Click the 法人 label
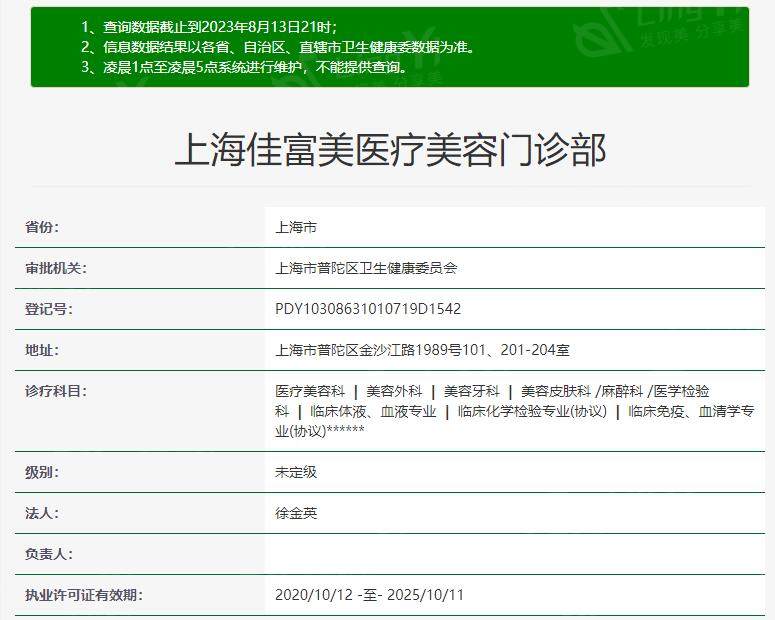Image resolution: width=775 pixels, height=620 pixels. tap(42, 513)
